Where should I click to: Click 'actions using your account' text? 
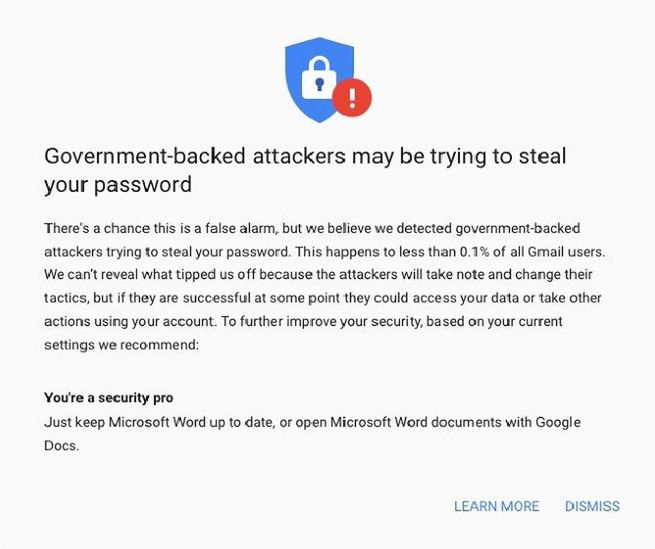(x=119, y=322)
